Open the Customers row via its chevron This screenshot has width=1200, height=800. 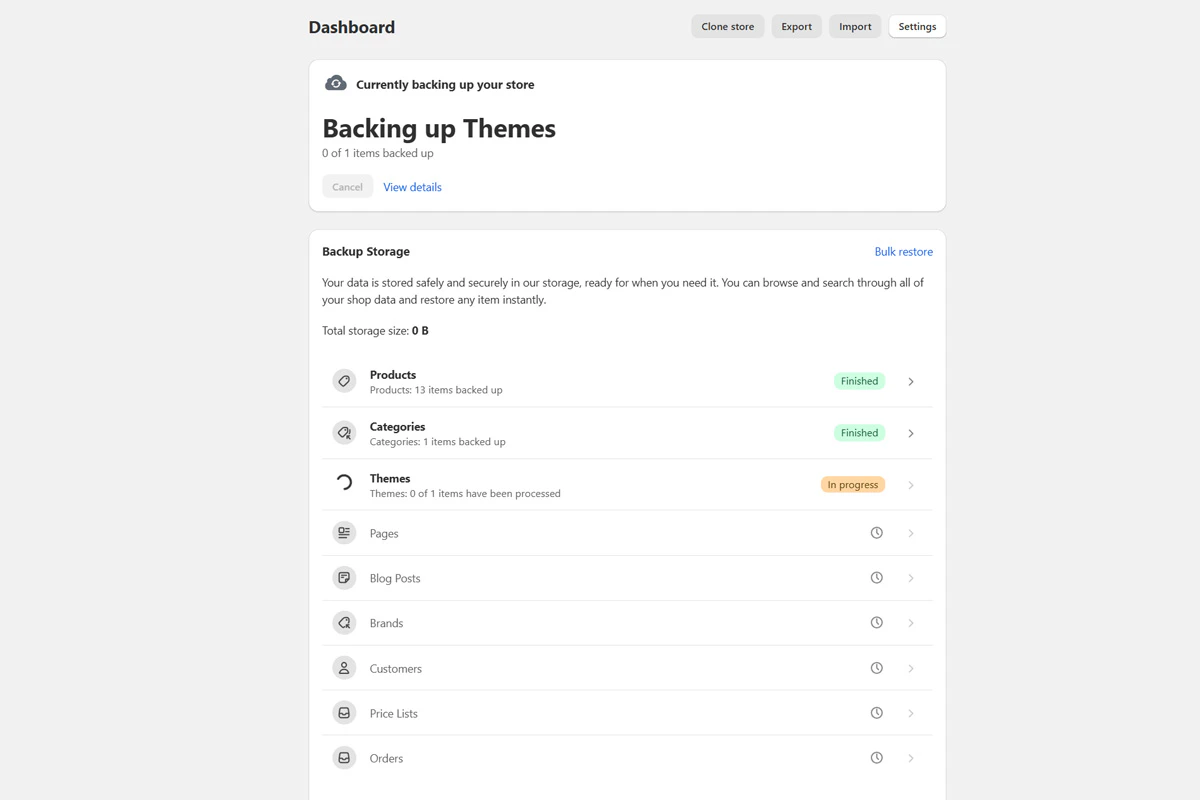point(910,667)
